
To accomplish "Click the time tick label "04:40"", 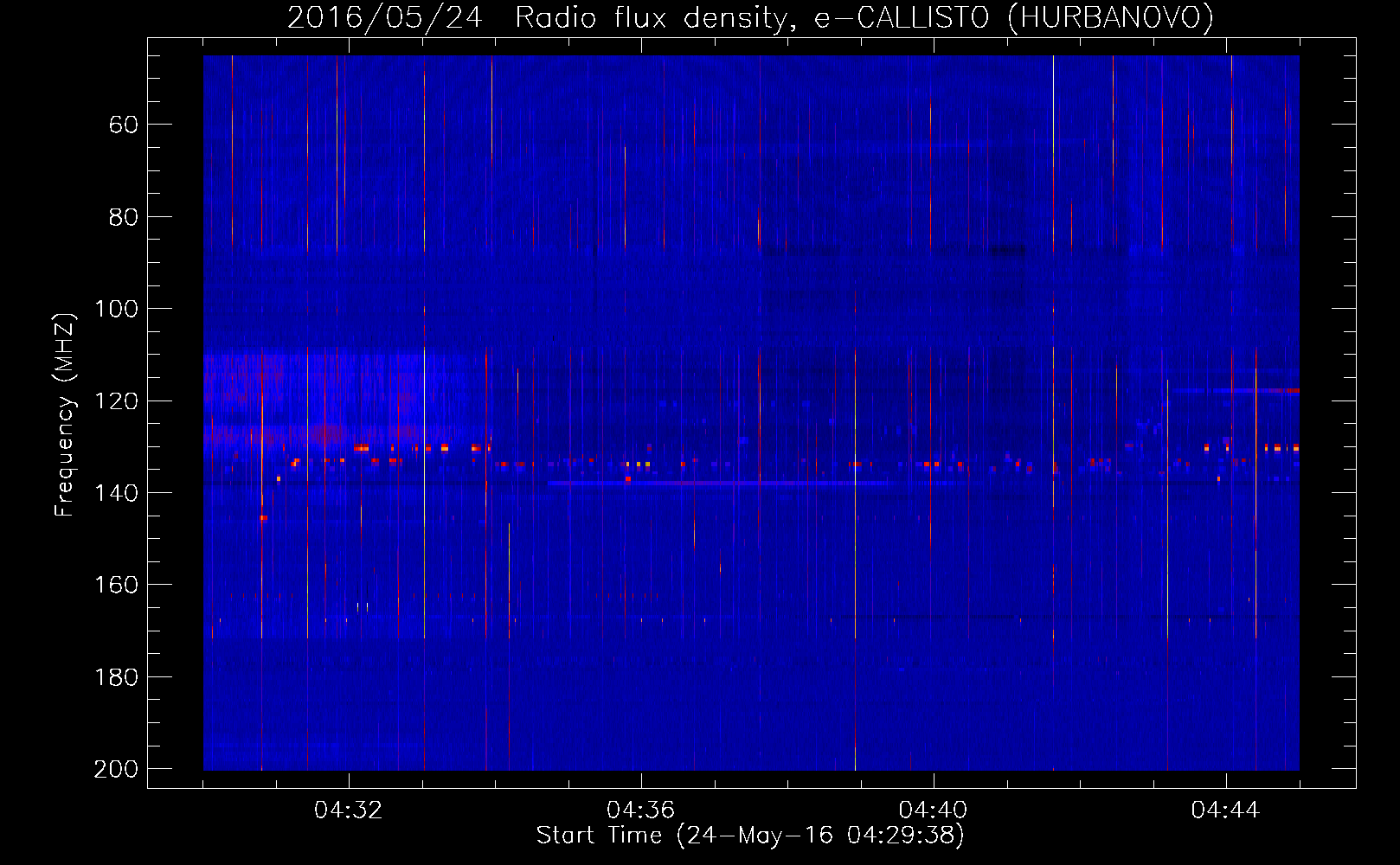I will [x=934, y=811].
